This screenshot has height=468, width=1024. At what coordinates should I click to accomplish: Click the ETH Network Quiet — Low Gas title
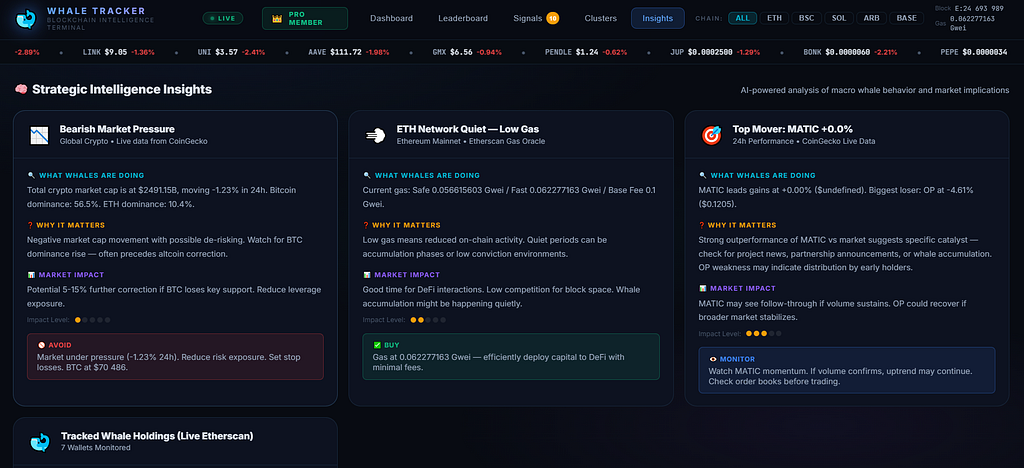click(x=468, y=129)
